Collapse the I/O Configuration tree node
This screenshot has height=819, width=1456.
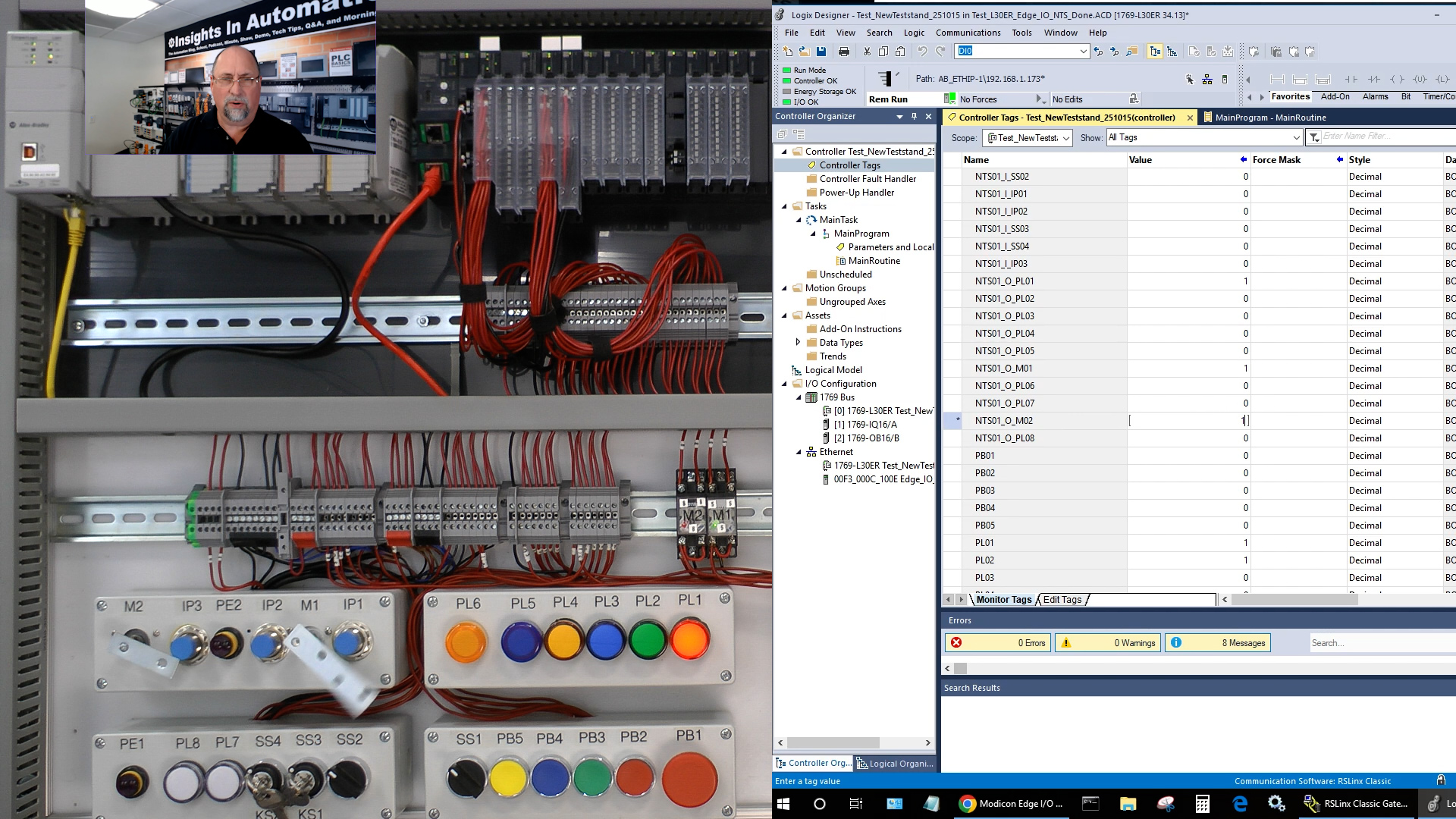(785, 384)
